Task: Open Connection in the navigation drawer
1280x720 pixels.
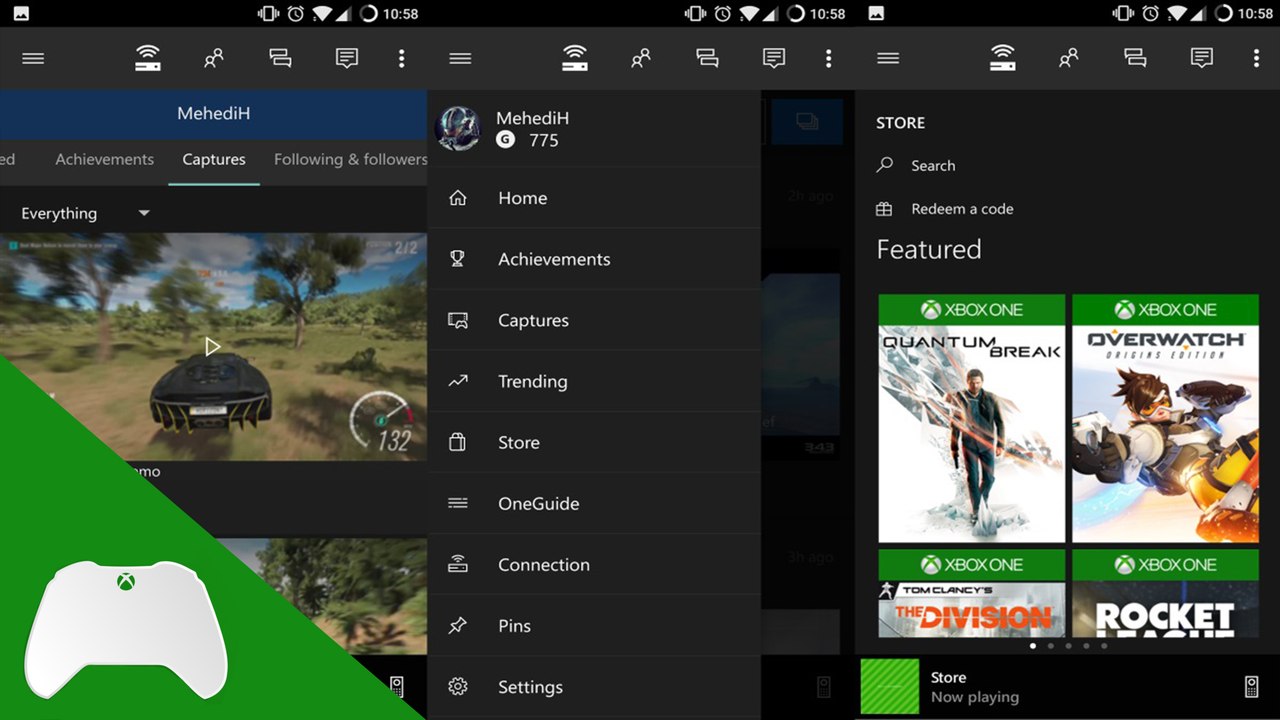Action: tap(594, 564)
